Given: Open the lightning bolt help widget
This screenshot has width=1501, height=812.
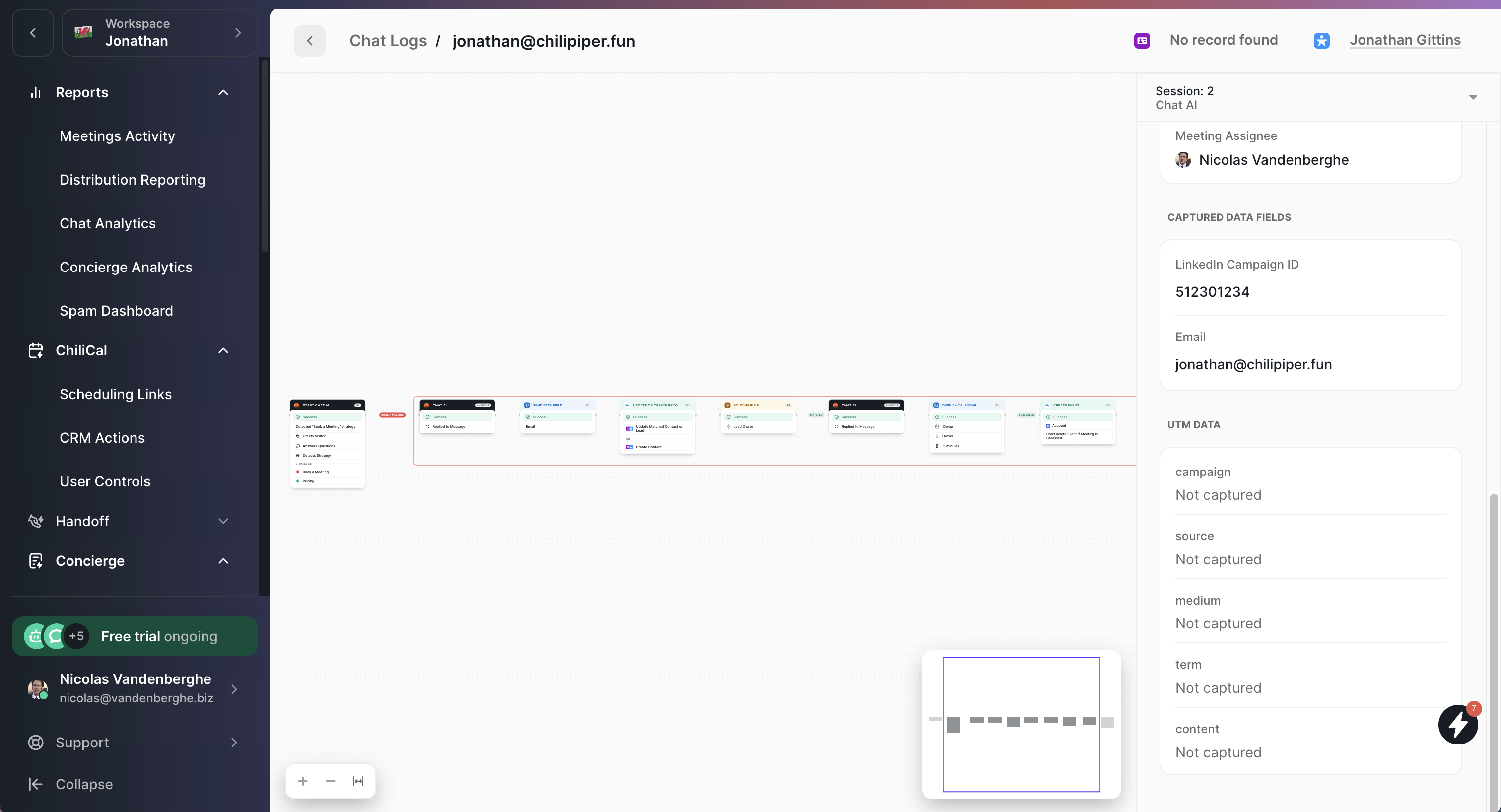Looking at the screenshot, I should 1457,725.
